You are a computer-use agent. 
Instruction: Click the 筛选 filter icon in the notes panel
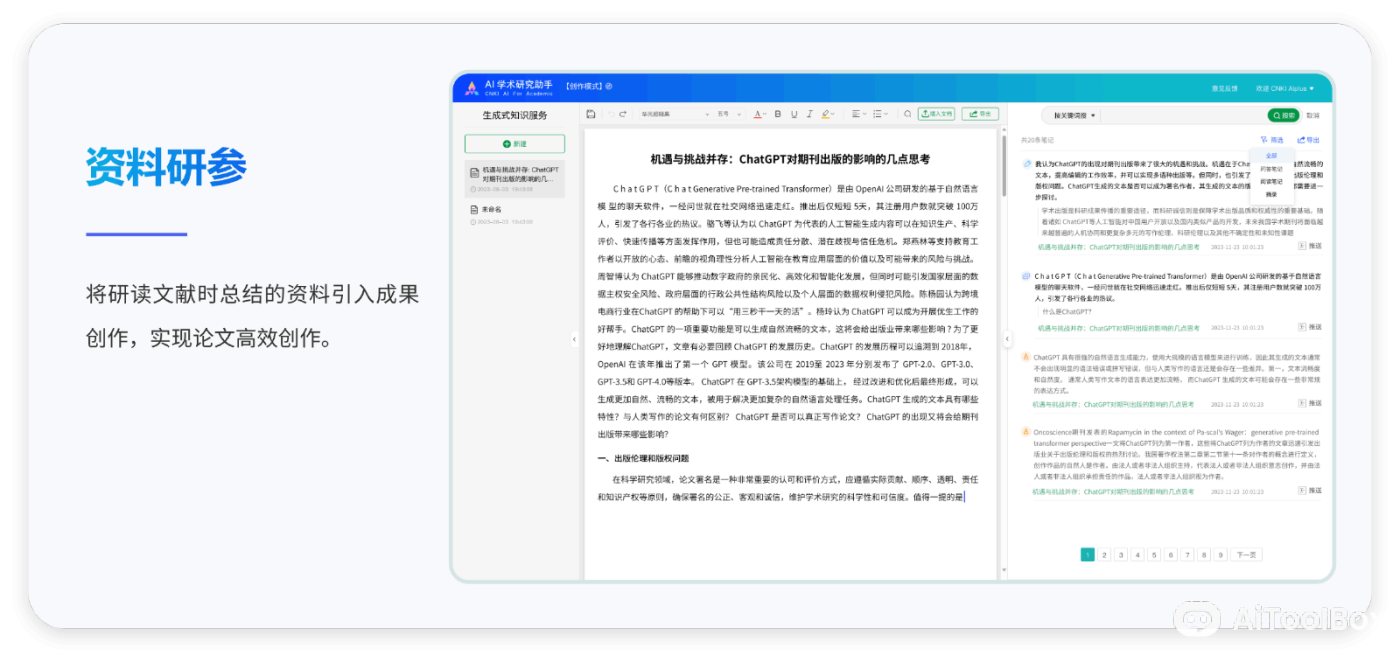coord(1270,139)
